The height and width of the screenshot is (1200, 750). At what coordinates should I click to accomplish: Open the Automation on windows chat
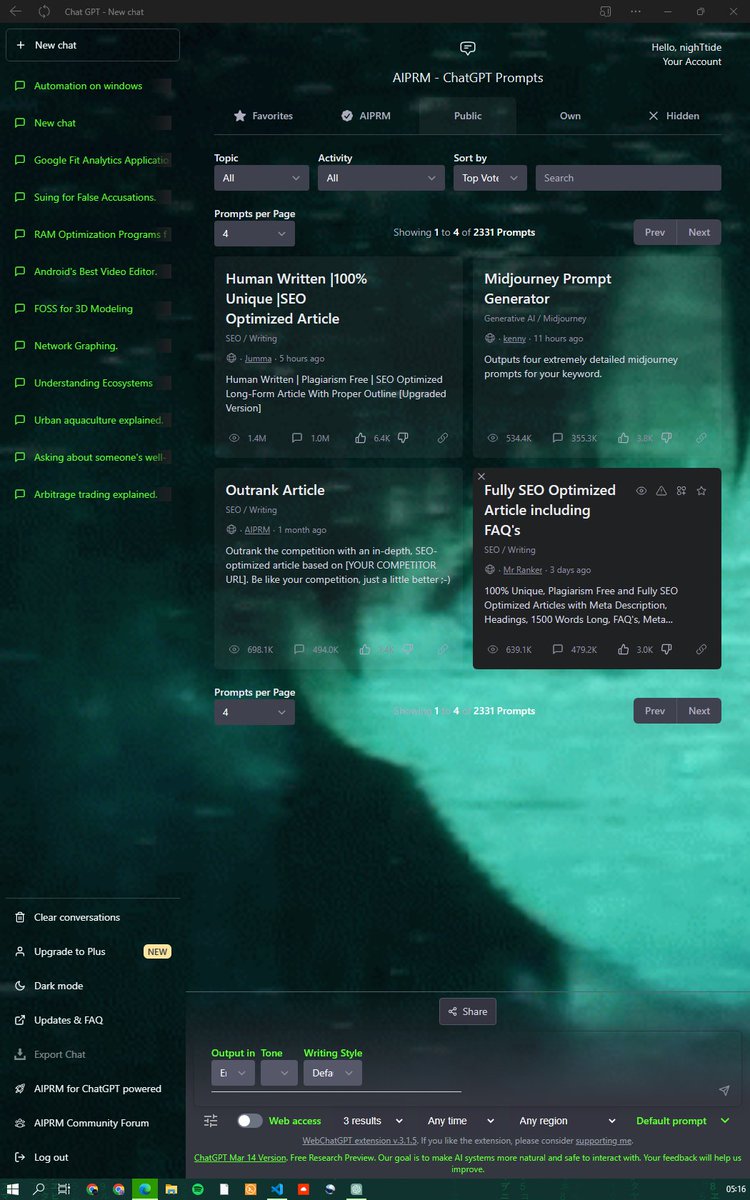(92, 86)
